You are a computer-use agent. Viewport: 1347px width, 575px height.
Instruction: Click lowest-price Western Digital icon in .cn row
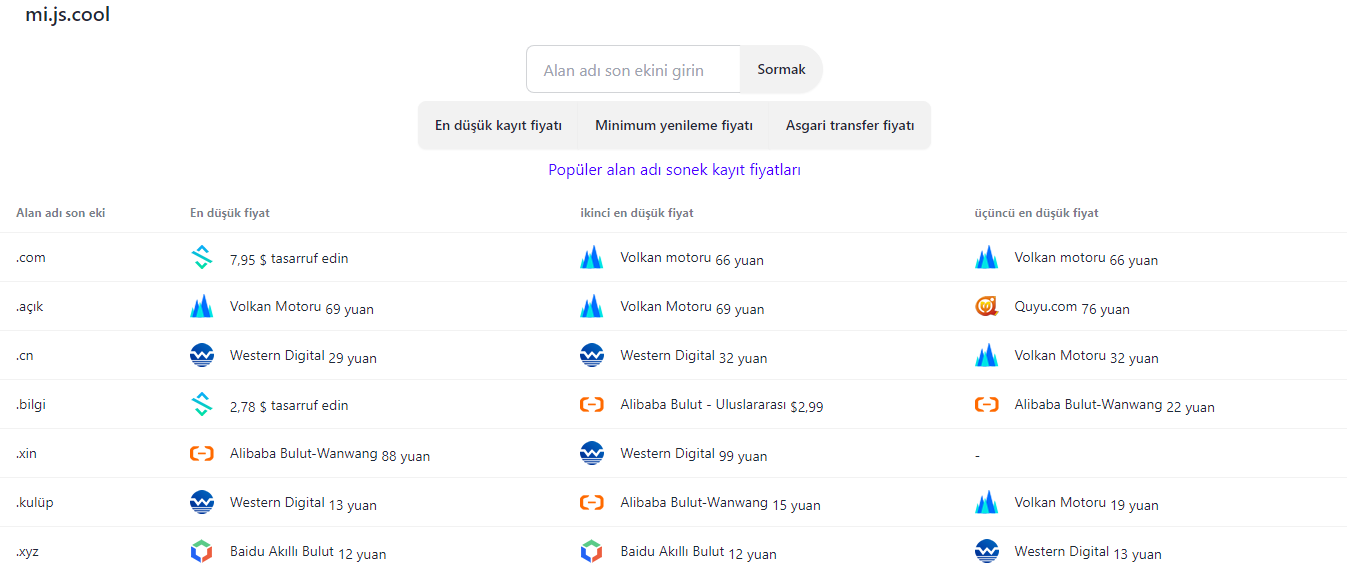tap(202, 356)
